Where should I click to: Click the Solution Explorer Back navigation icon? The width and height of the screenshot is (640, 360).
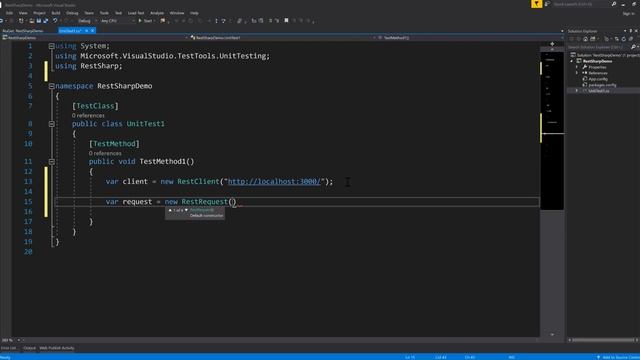click(x=571, y=39)
